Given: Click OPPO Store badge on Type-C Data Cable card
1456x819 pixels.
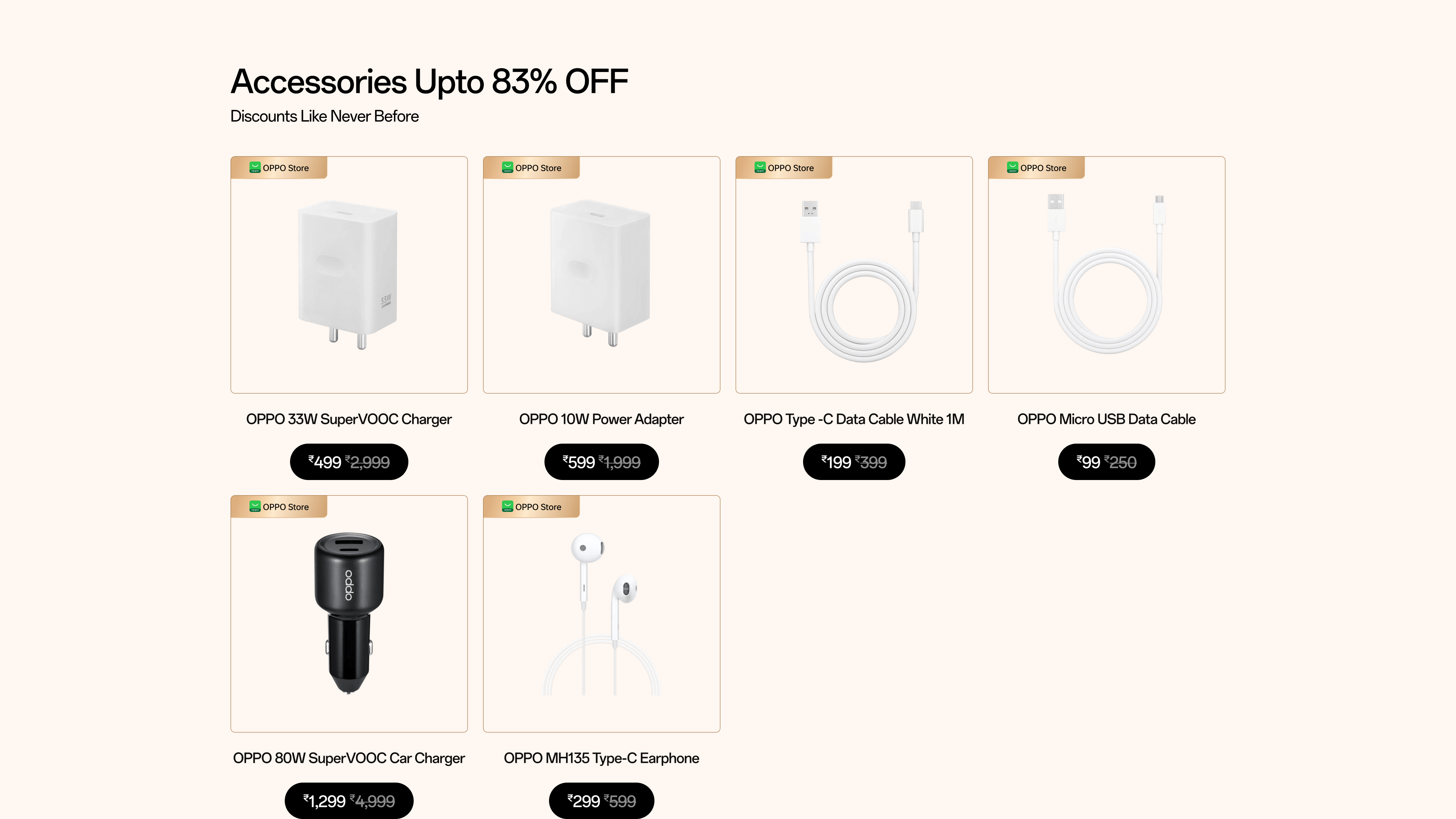Looking at the screenshot, I should [x=784, y=168].
